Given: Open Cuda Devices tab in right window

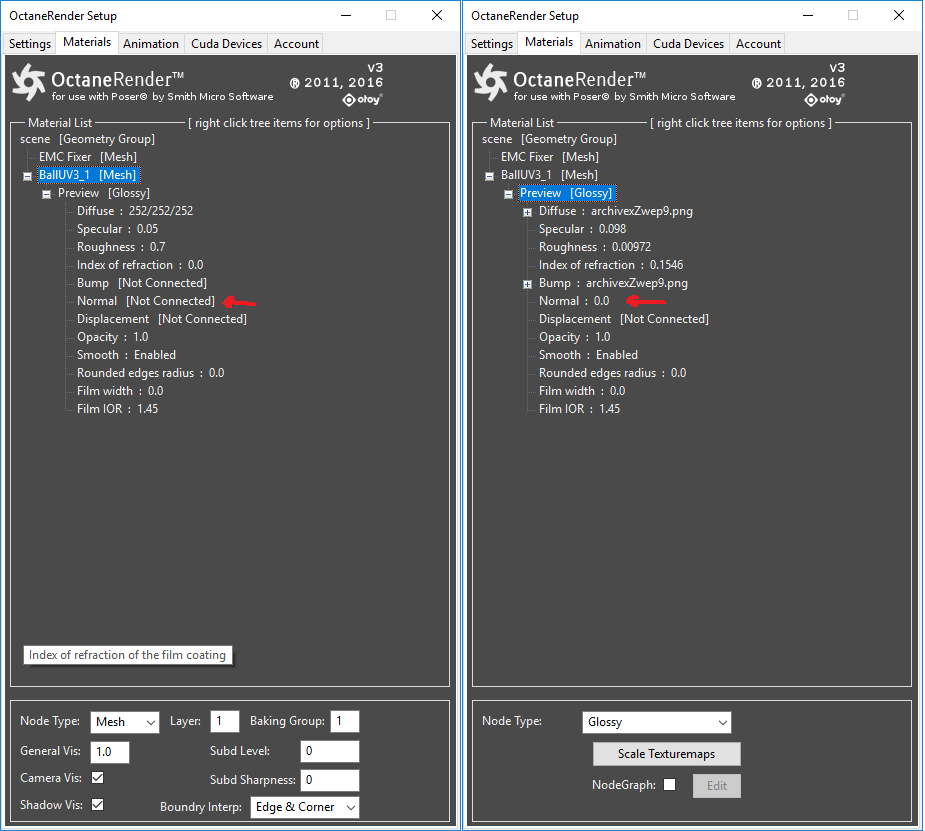Looking at the screenshot, I should pyautogui.click(x=688, y=44).
